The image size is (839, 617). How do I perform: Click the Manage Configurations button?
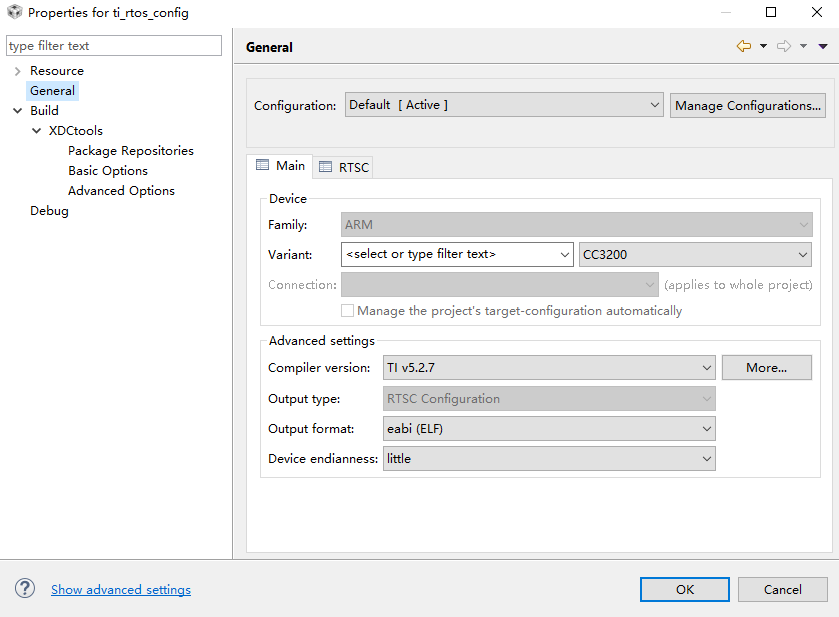pos(748,105)
